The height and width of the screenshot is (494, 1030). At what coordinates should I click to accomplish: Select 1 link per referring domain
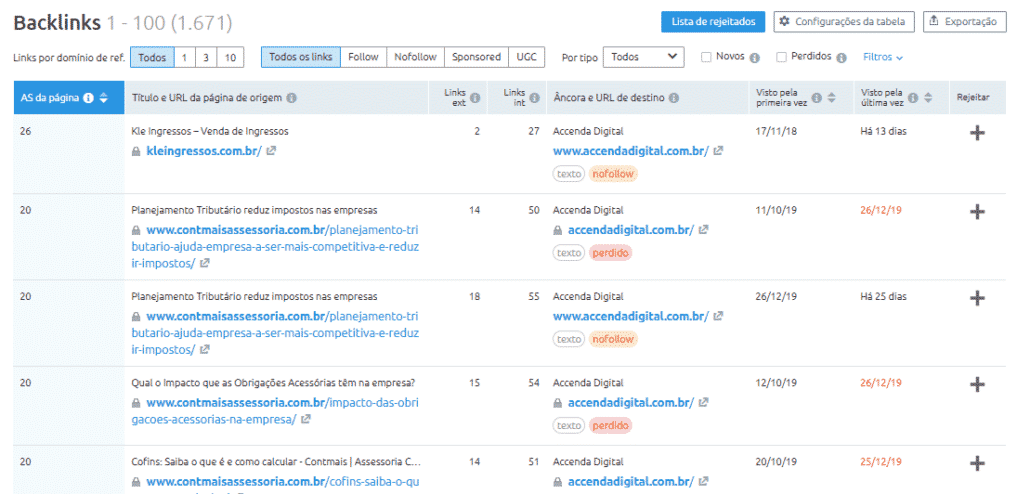point(185,57)
